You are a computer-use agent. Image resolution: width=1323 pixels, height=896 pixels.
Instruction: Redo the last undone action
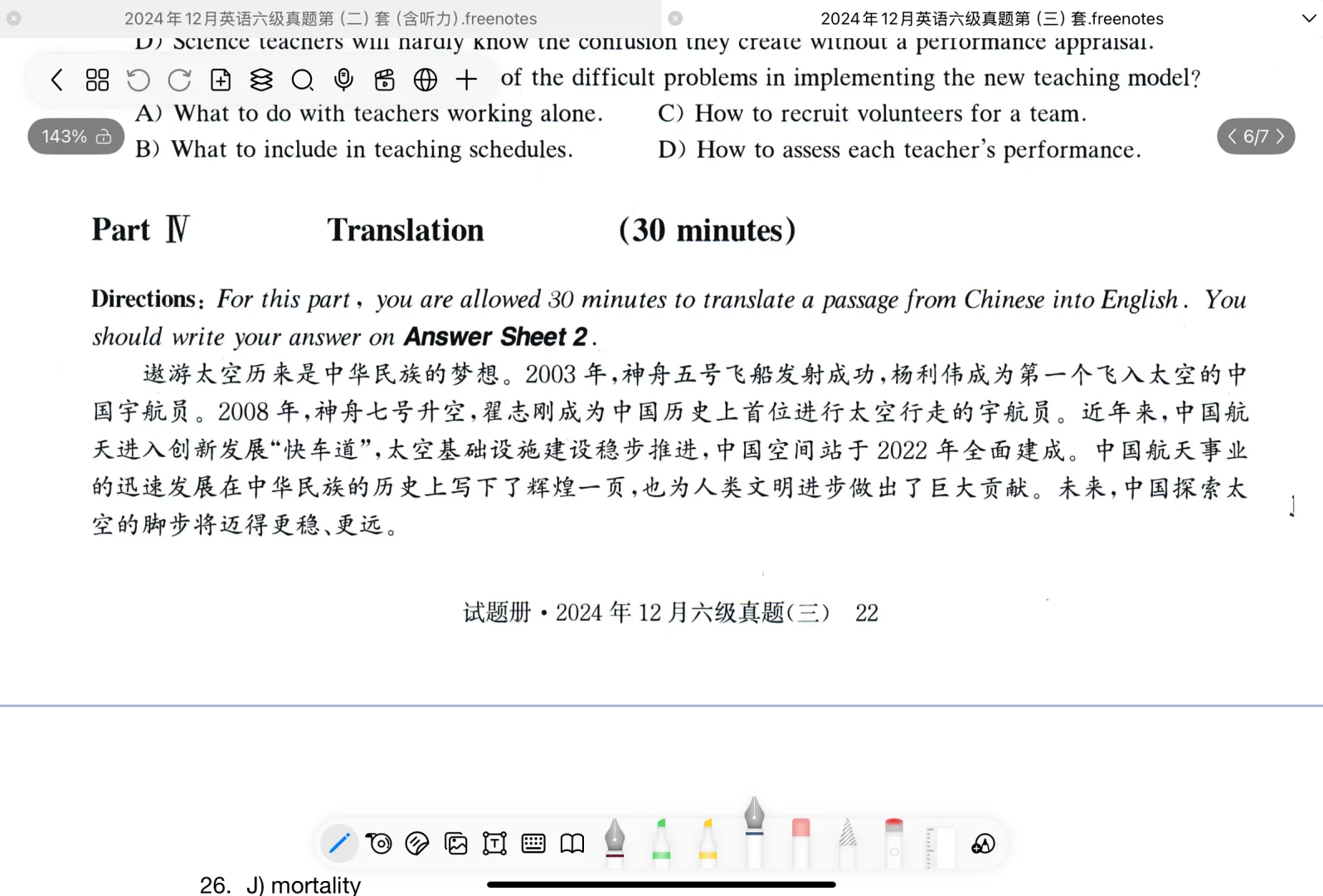[179, 80]
